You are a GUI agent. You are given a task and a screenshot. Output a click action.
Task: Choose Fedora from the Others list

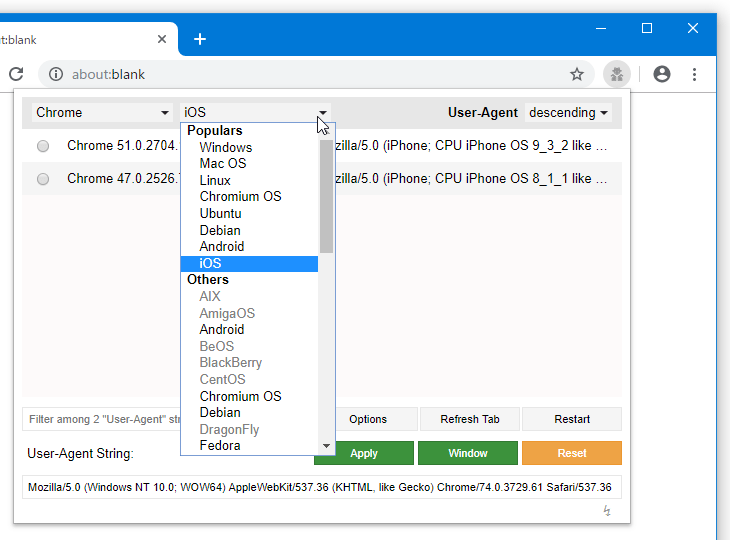(249, 446)
